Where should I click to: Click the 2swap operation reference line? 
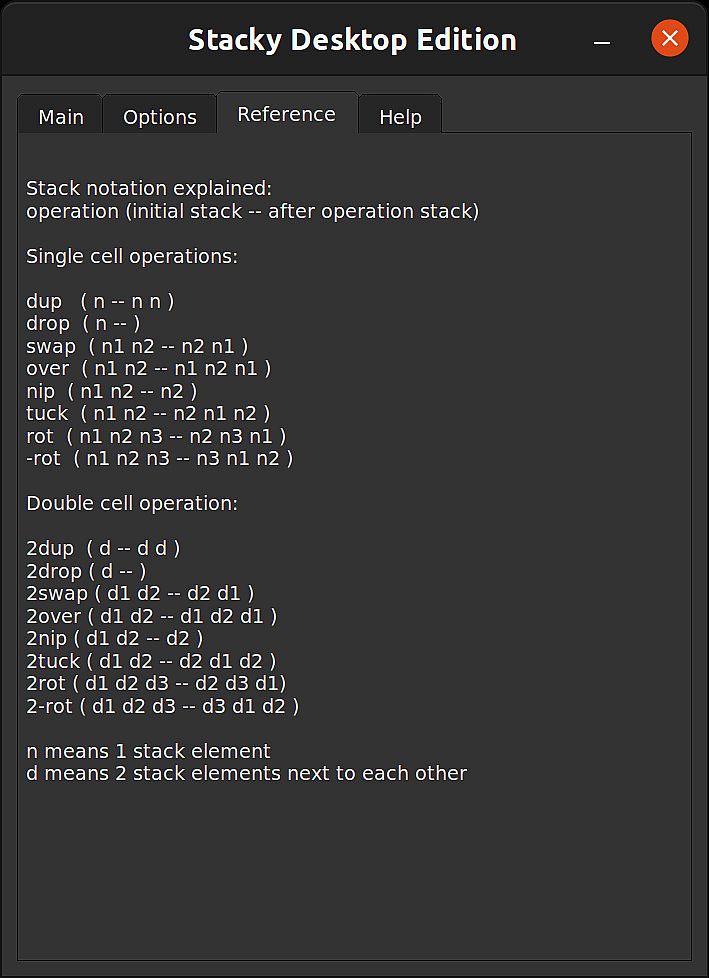pos(140,593)
